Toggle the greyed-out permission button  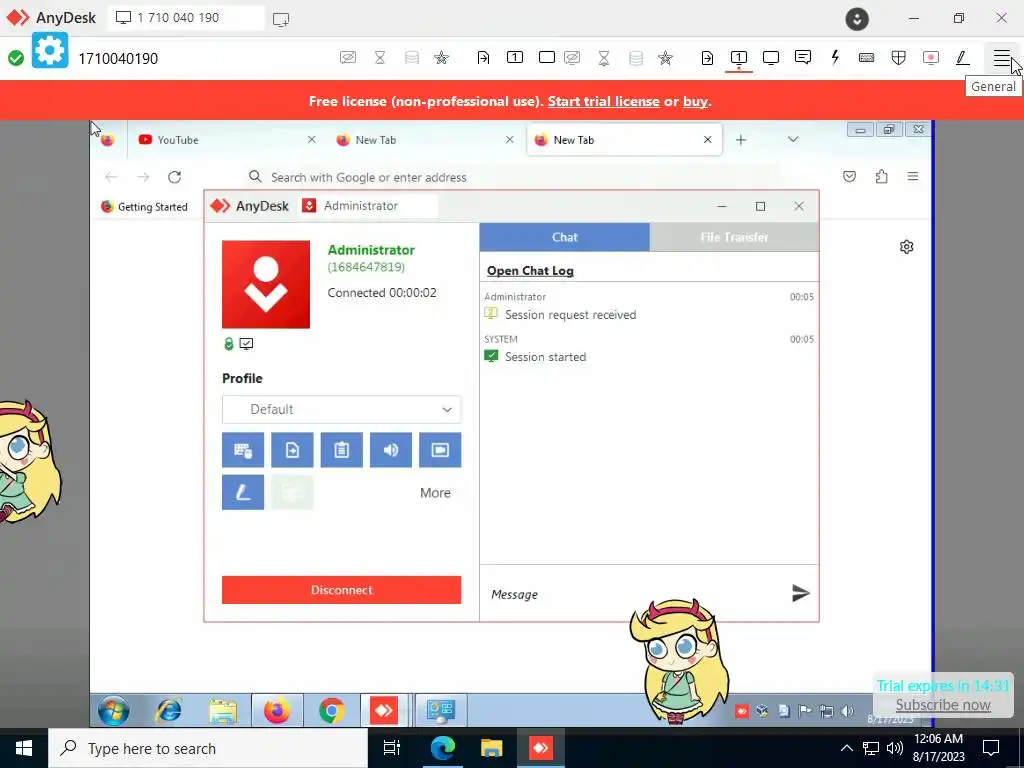point(292,492)
